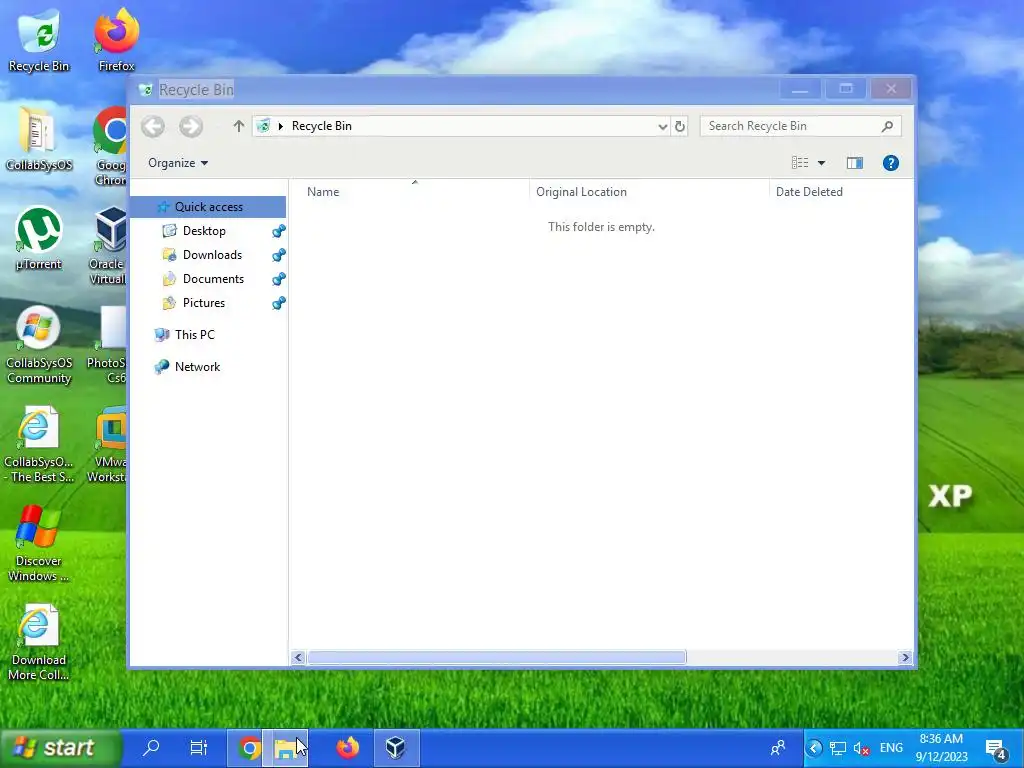This screenshot has width=1024, height=768.
Task: Click the search magnifier in Search Recycle Bin
Action: click(x=887, y=126)
